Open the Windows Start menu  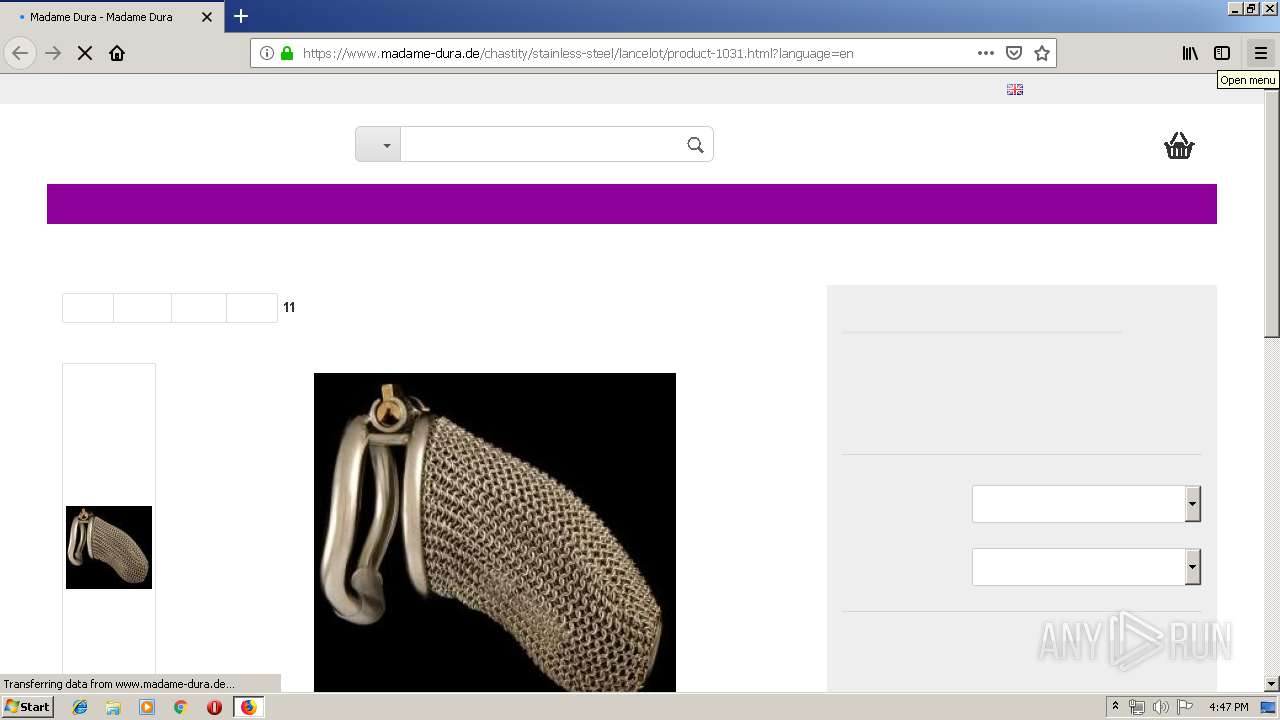[27, 707]
